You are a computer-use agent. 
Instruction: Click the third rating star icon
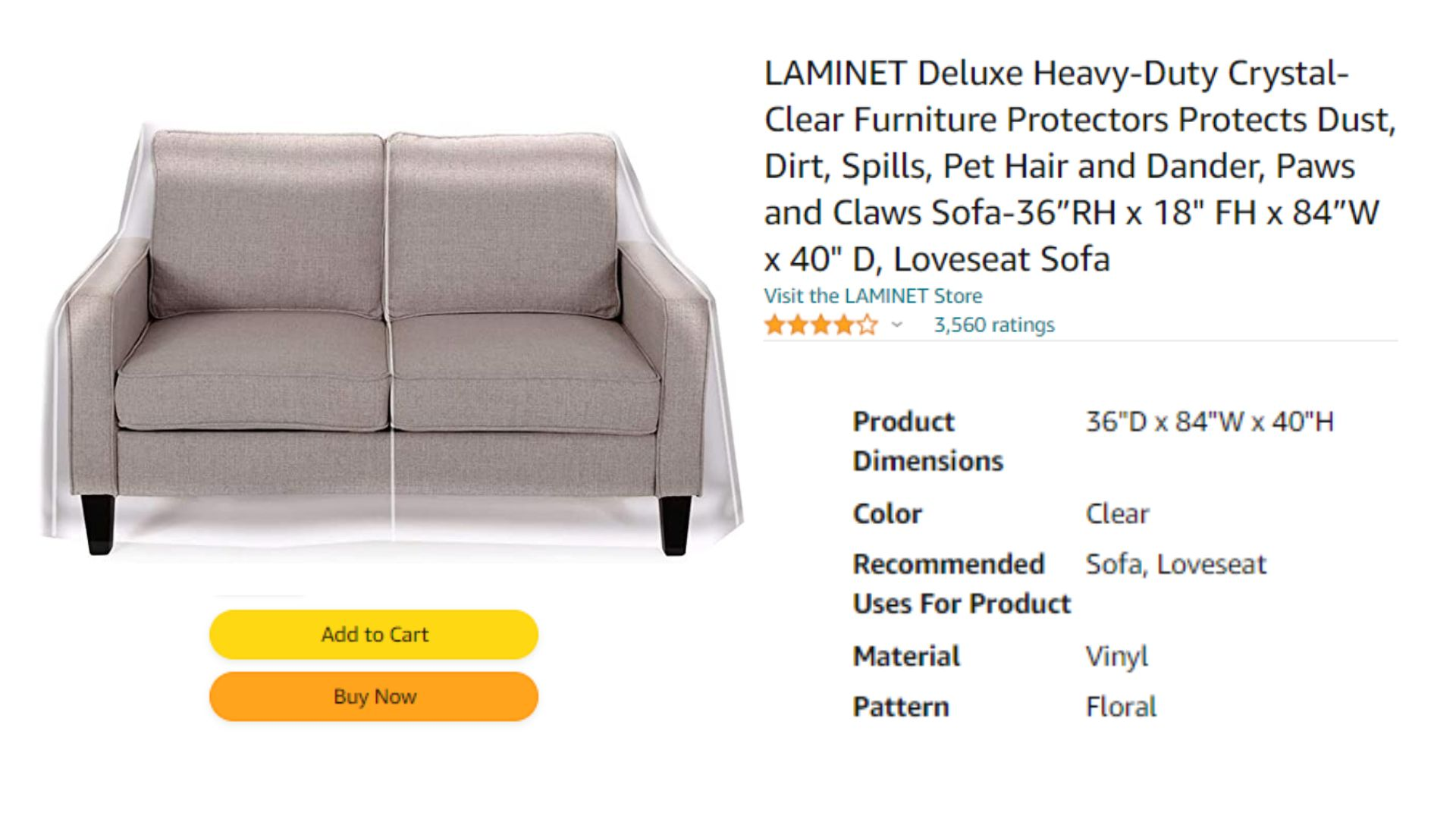pos(821,325)
